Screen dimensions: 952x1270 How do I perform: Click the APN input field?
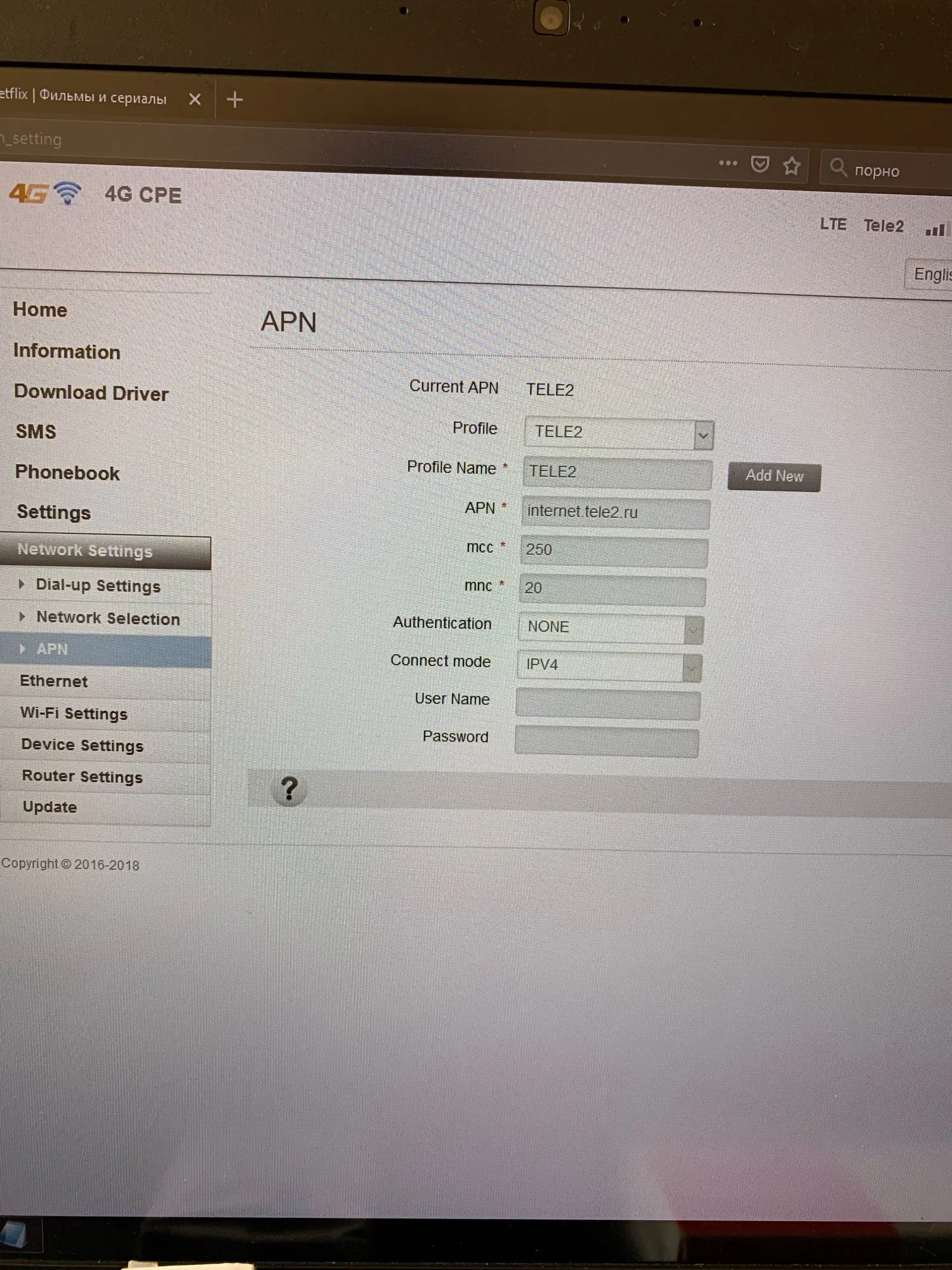coord(616,512)
